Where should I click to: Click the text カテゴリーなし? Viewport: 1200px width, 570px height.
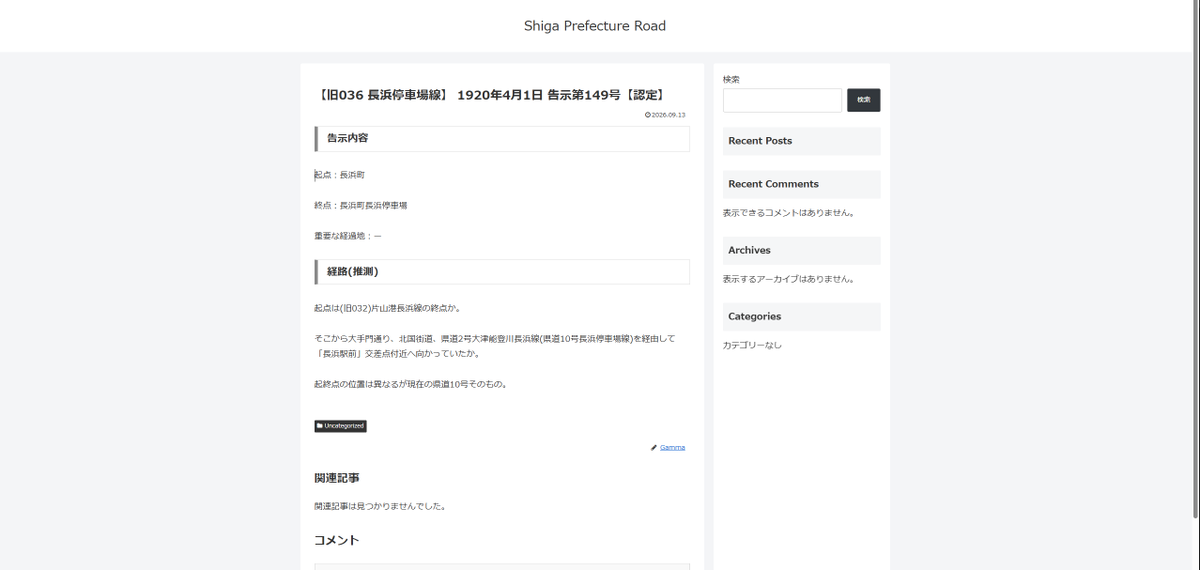coord(752,345)
